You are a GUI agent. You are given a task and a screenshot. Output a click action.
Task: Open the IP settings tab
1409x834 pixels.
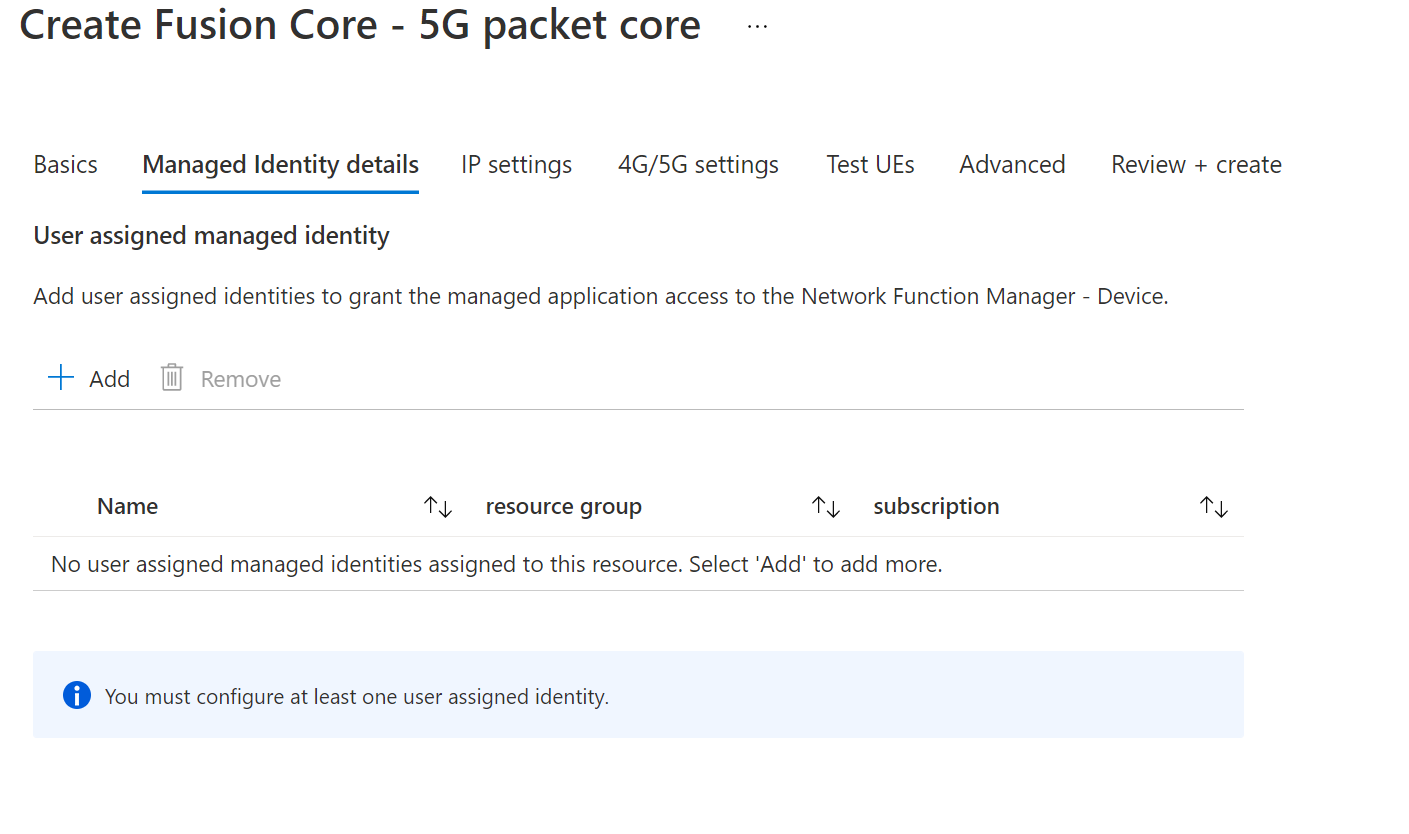(516, 165)
